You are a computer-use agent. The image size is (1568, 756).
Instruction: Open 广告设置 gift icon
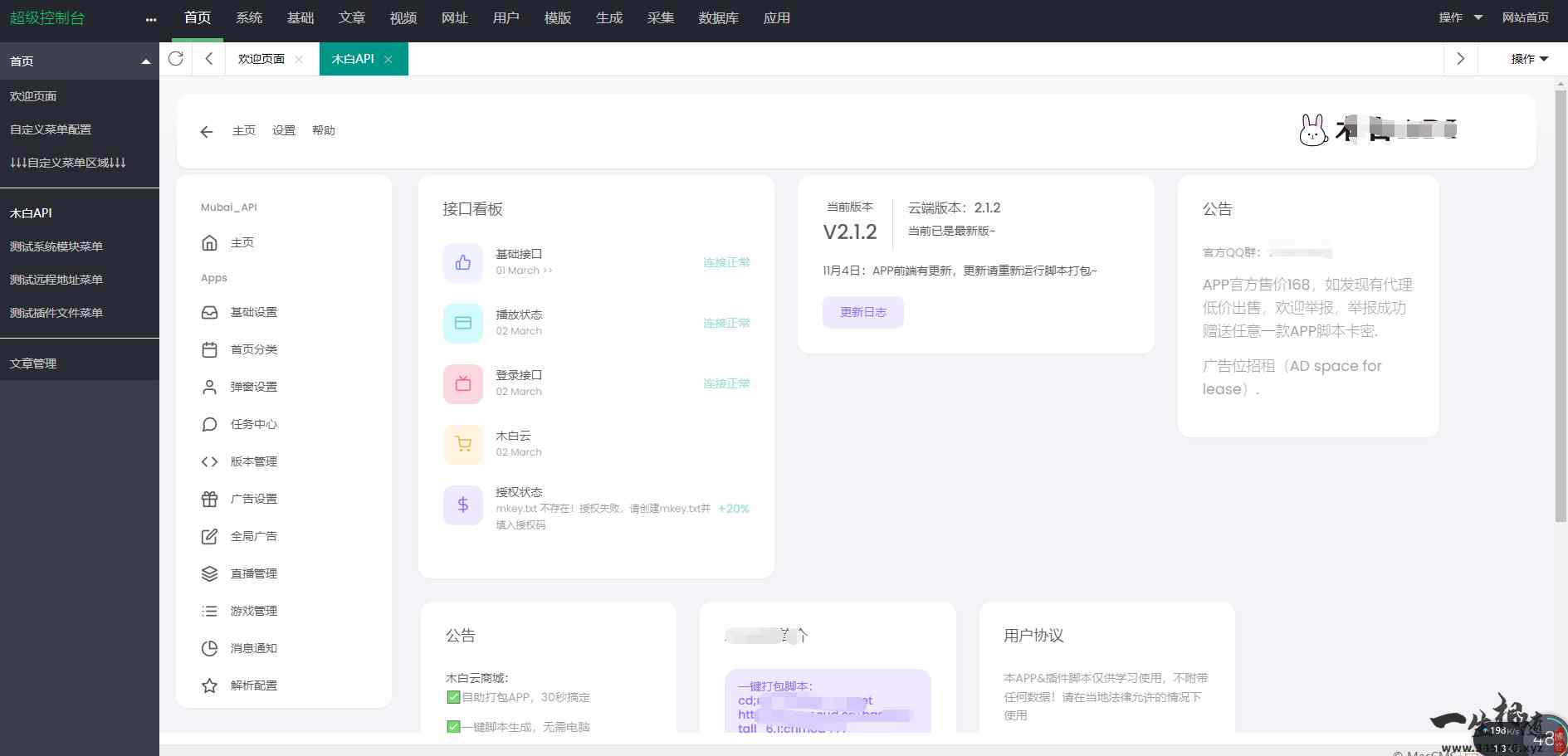(x=209, y=498)
